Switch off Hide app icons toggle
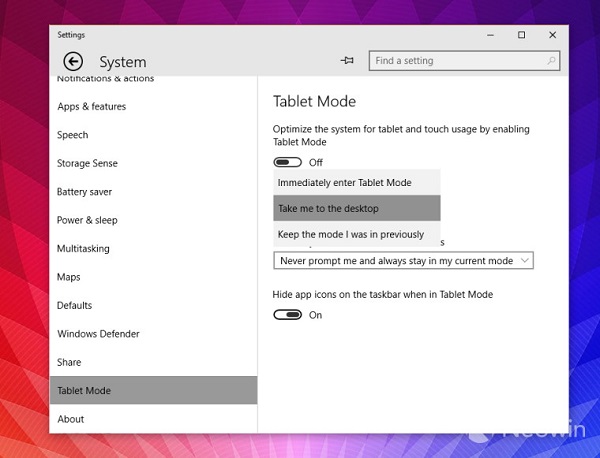 [287, 315]
